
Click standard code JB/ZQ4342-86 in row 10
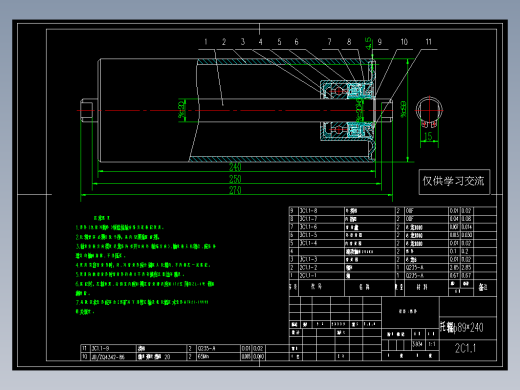click(108, 357)
